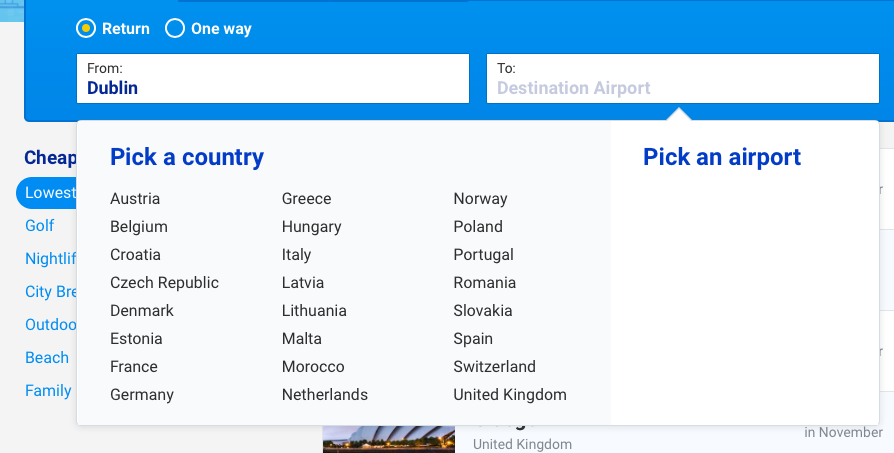Choose Czech Republic from country list
The height and width of the screenshot is (453, 894).
(x=164, y=283)
